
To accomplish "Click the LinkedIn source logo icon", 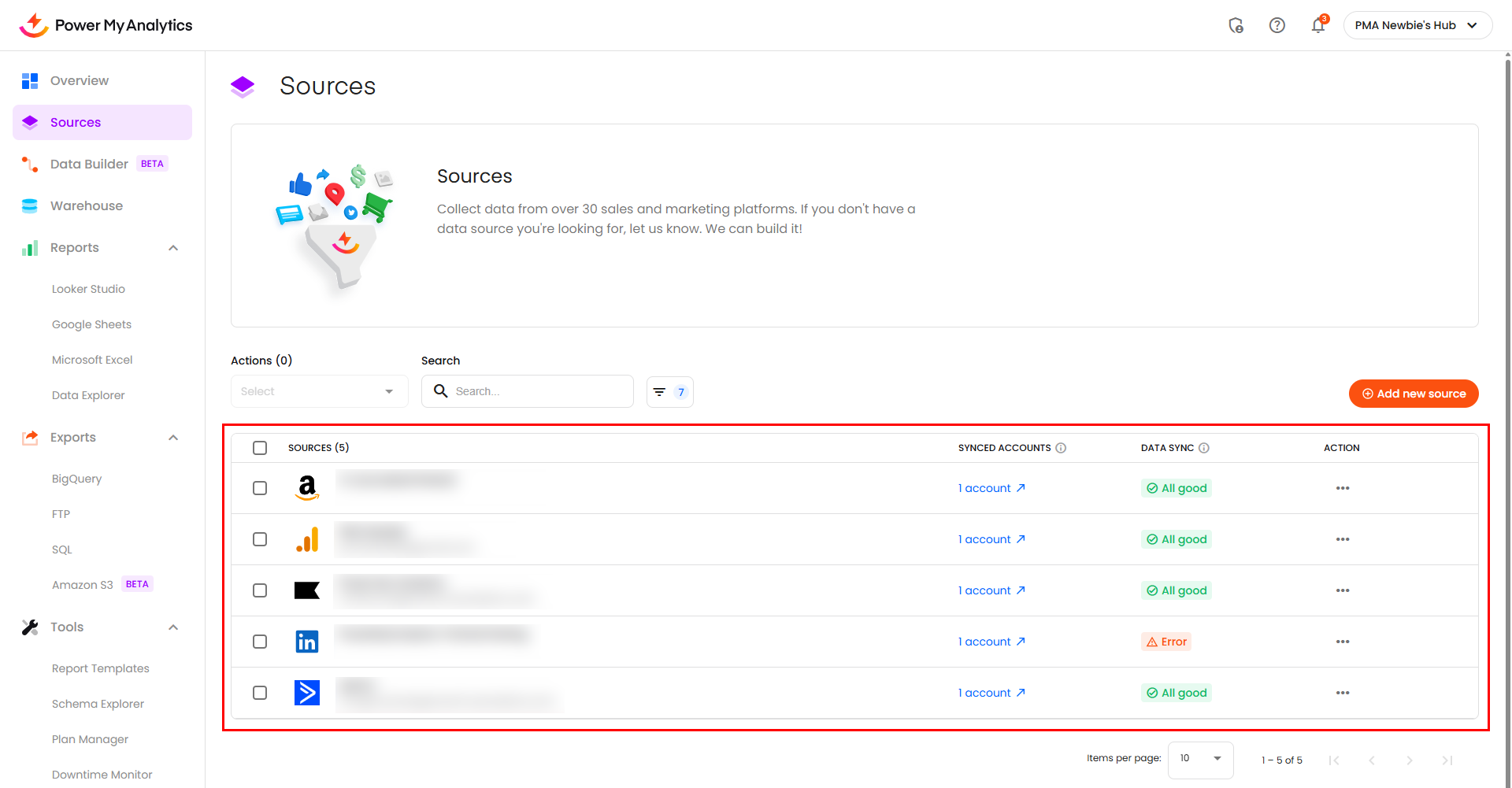I will coord(306,642).
